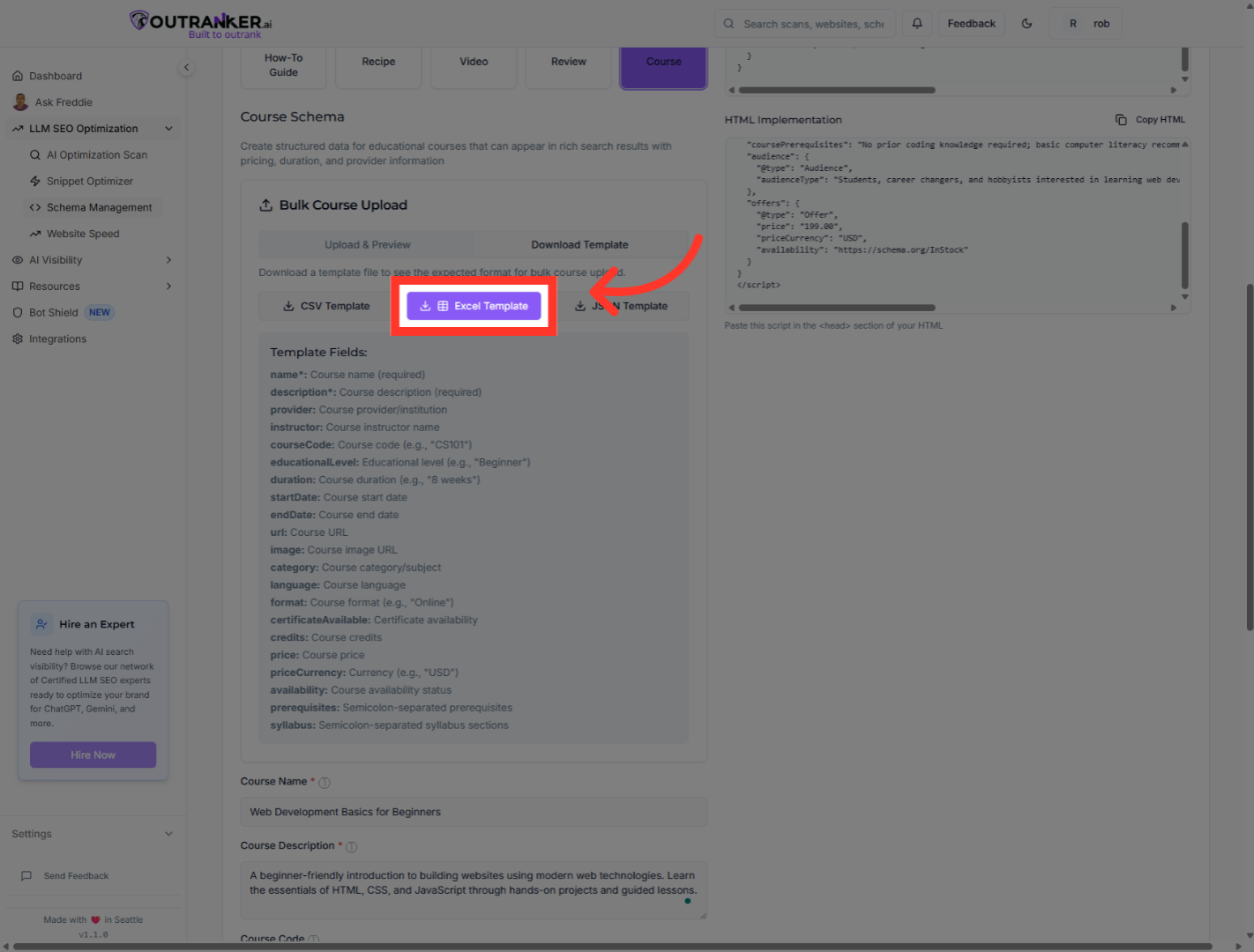Click the Hire an Expert person icon
The width and height of the screenshot is (1254, 952).
41,624
